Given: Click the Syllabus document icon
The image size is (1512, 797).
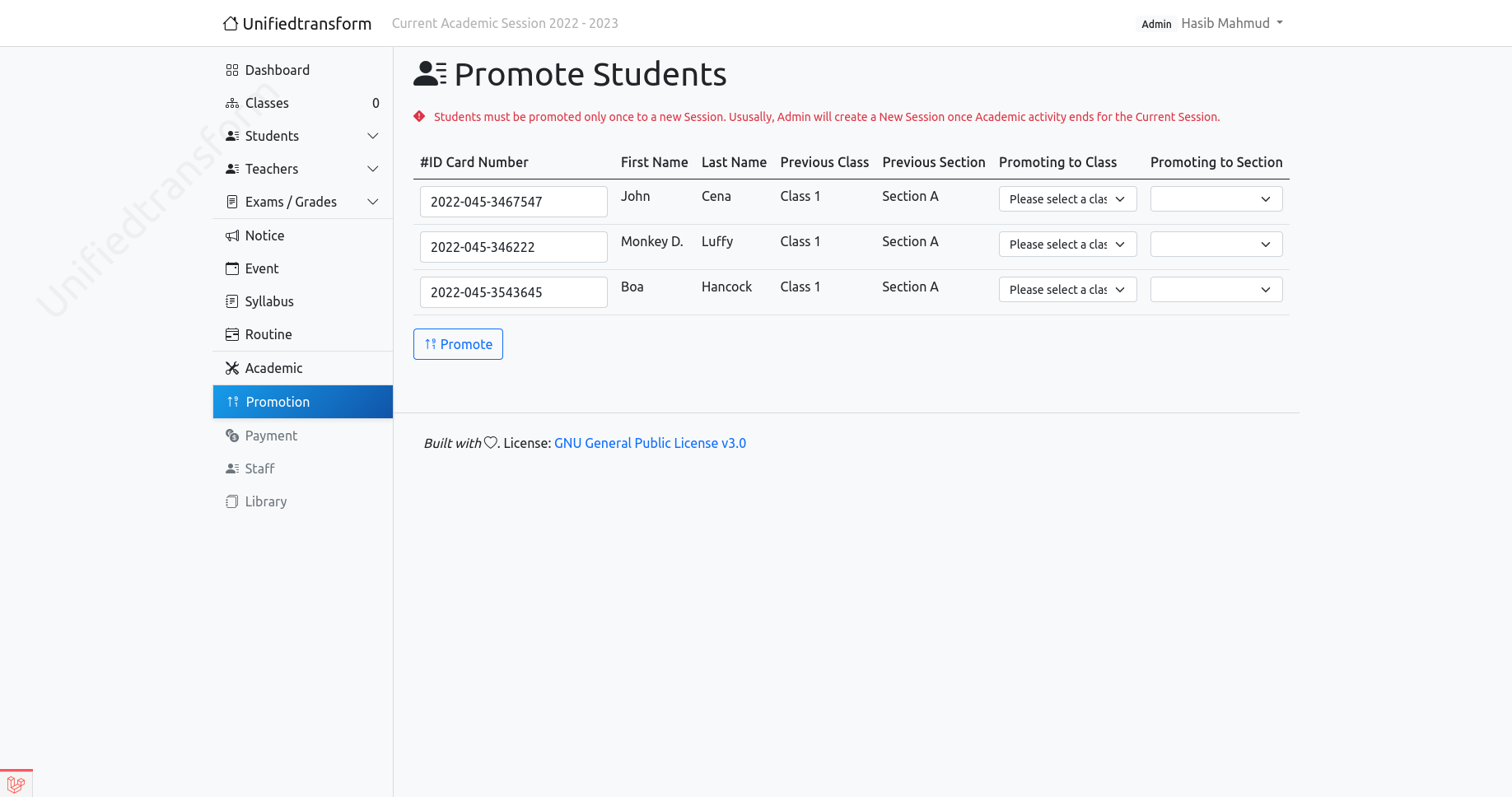Looking at the screenshot, I should coord(232,301).
